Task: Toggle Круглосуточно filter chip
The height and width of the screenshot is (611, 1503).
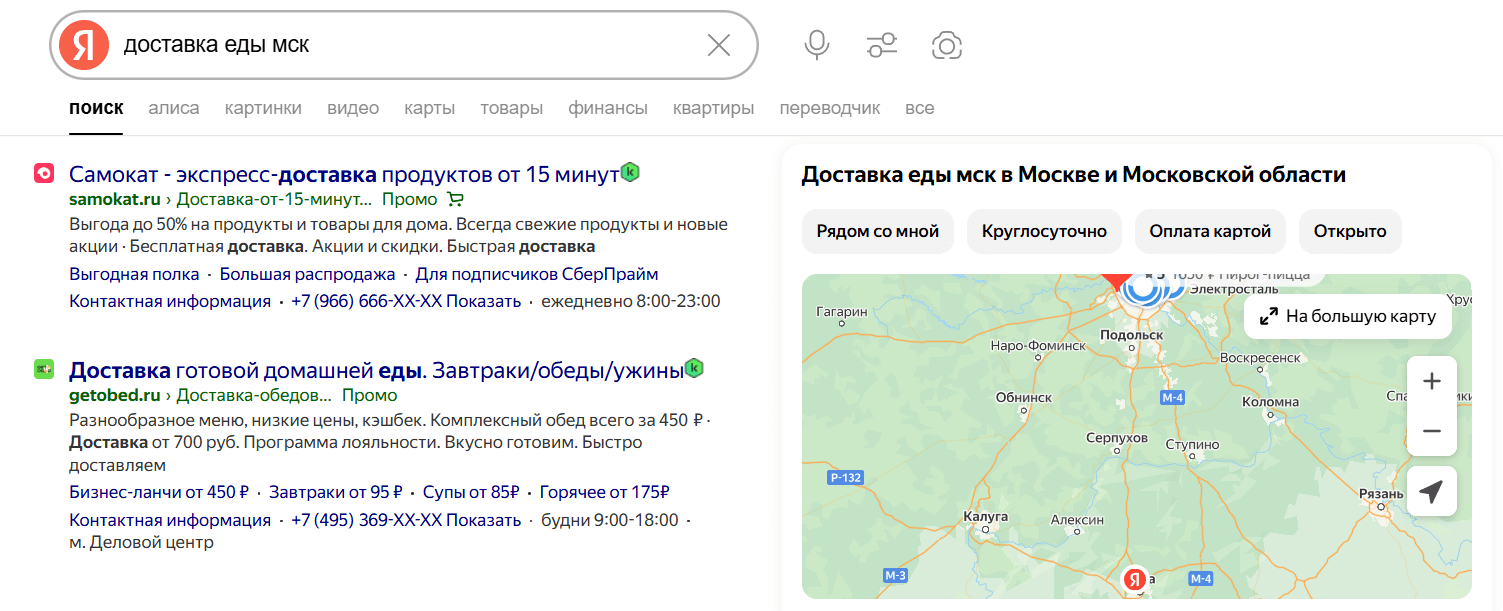Action: (x=1044, y=231)
